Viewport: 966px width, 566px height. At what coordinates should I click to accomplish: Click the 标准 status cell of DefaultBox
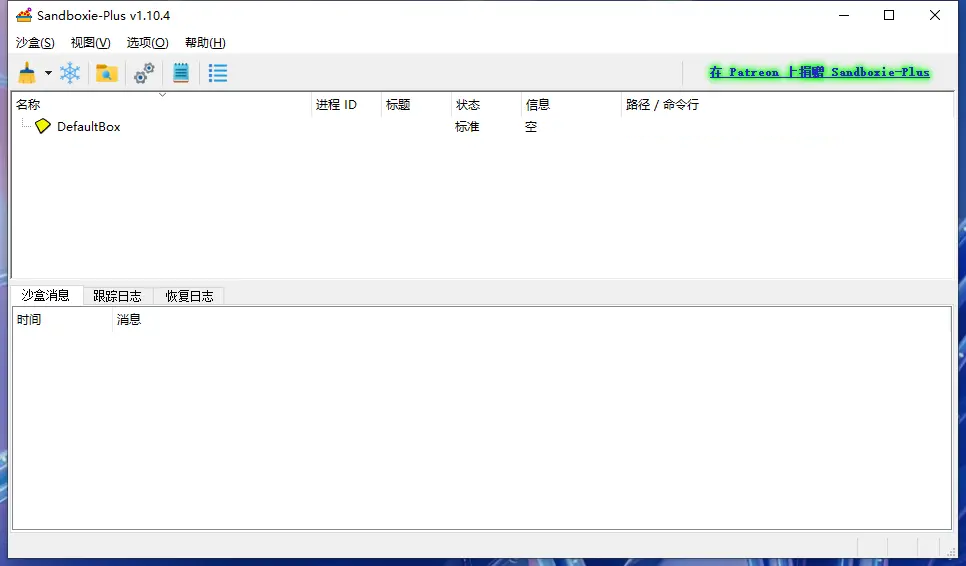467,127
